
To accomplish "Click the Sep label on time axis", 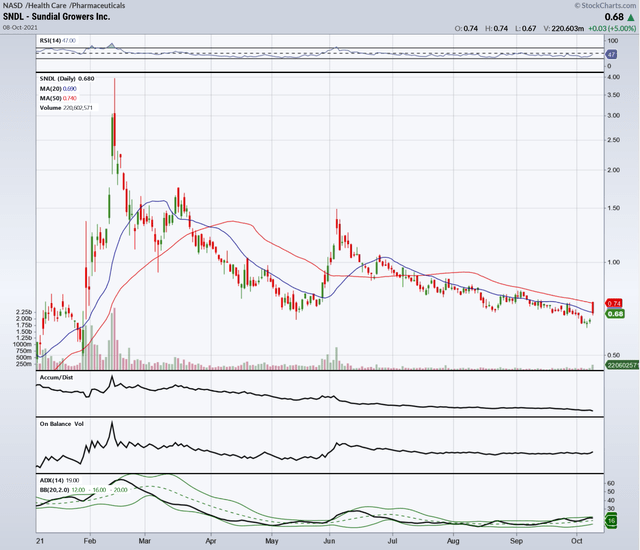I will 516,541.
